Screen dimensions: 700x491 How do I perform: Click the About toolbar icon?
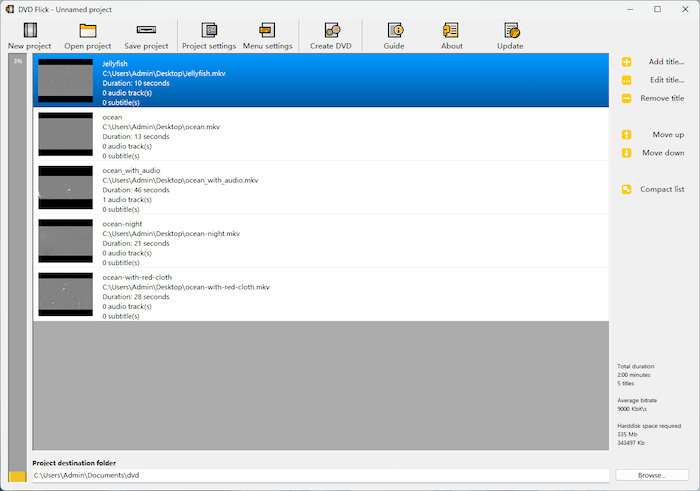pyautogui.click(x=451, y=33)
